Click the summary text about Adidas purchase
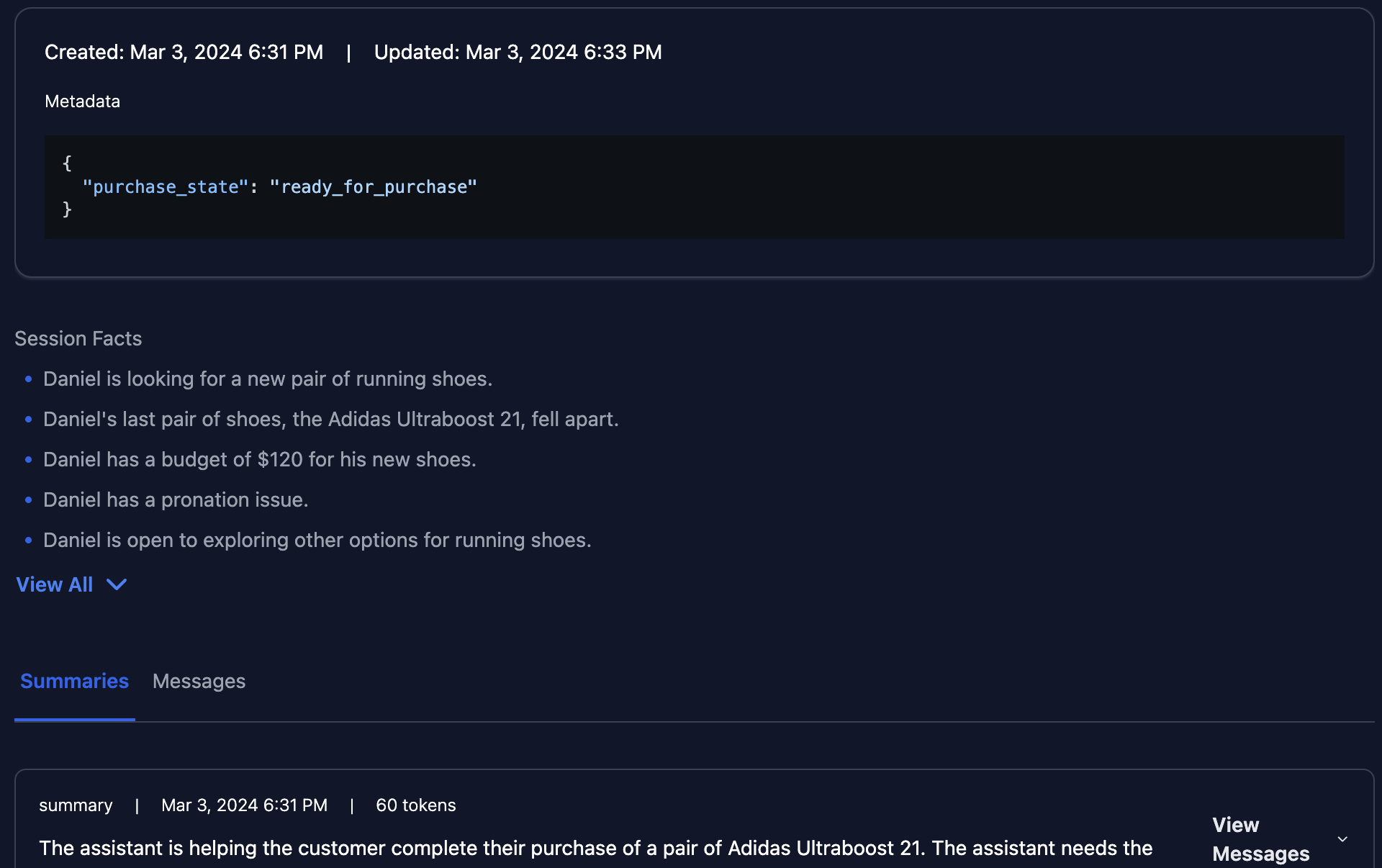Image resolution: width=1382 pixels, height=868 pixels. [x=596, y=848]
